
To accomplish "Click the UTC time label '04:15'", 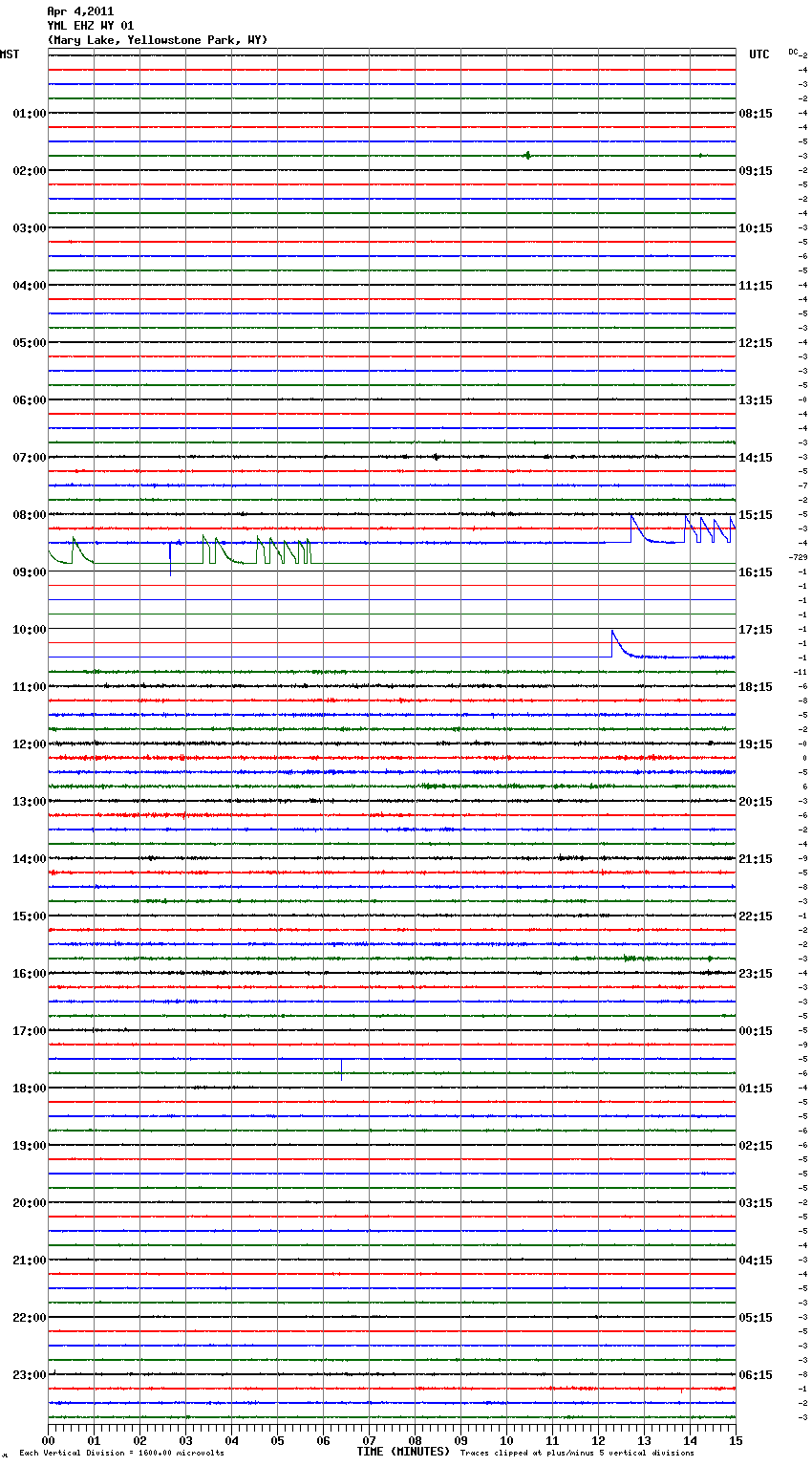I will coord(756,1261).
